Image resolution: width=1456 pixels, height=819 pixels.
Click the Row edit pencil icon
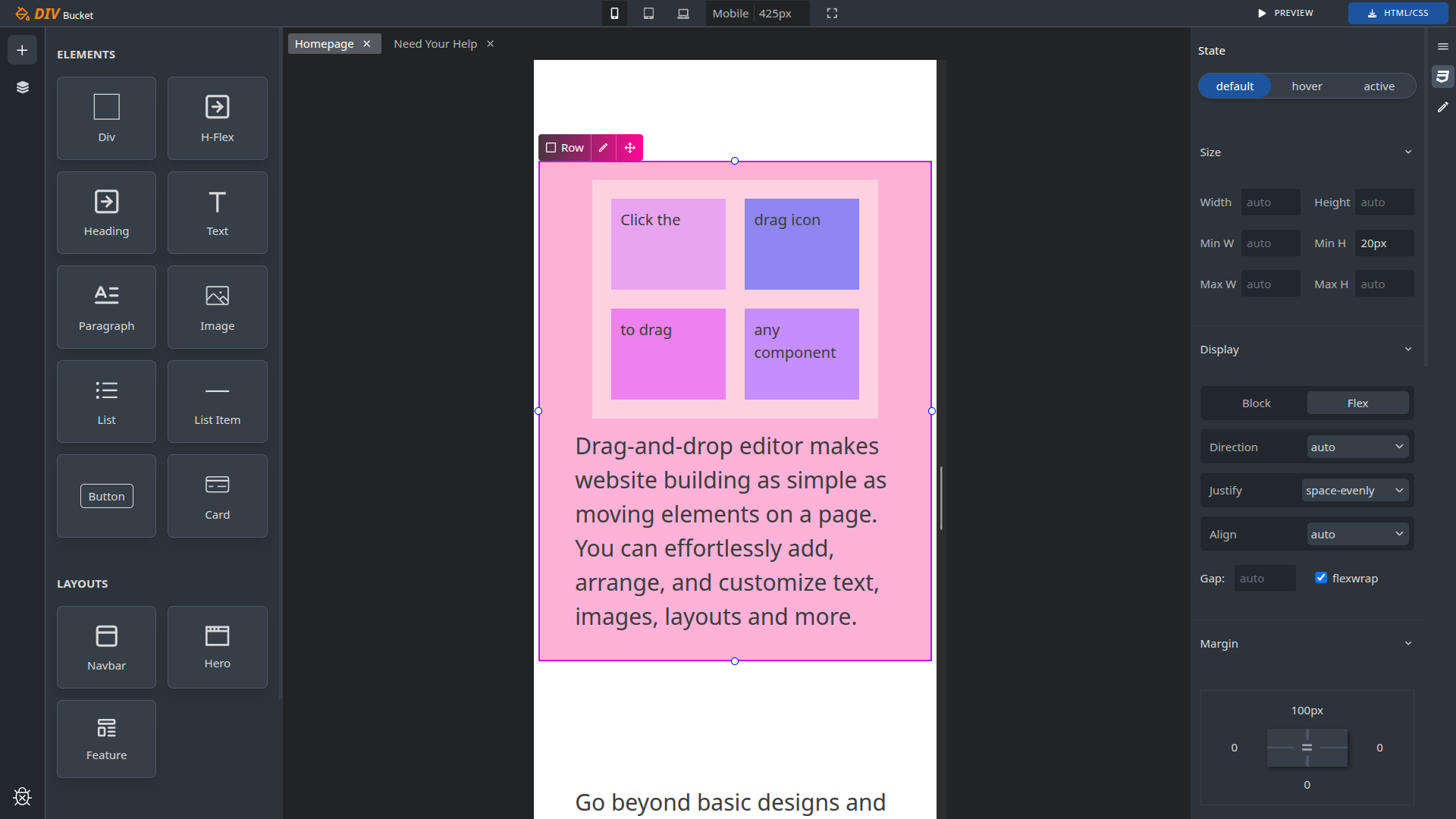coord(603,148)
